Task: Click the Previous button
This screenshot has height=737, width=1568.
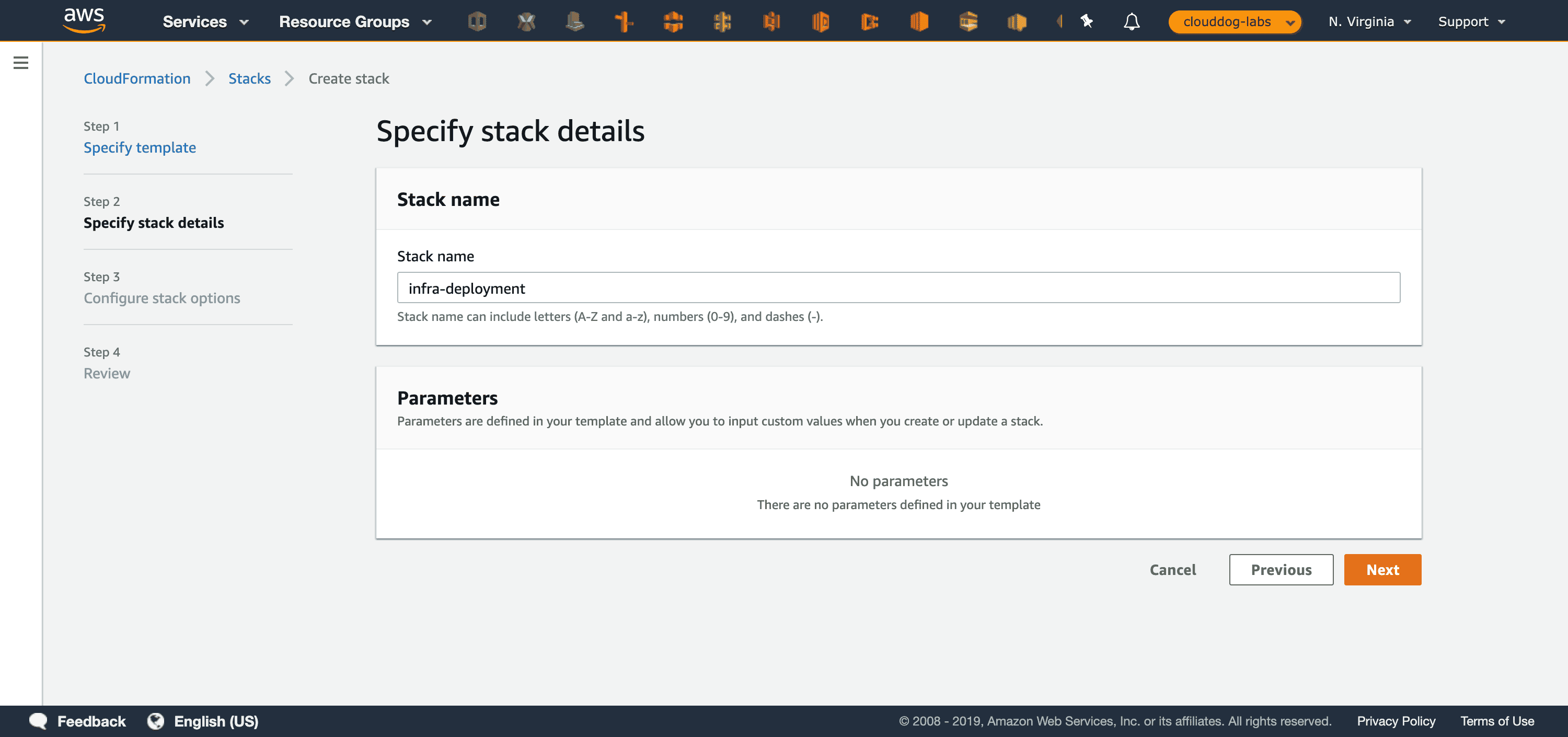Action: click(1281, 570)
